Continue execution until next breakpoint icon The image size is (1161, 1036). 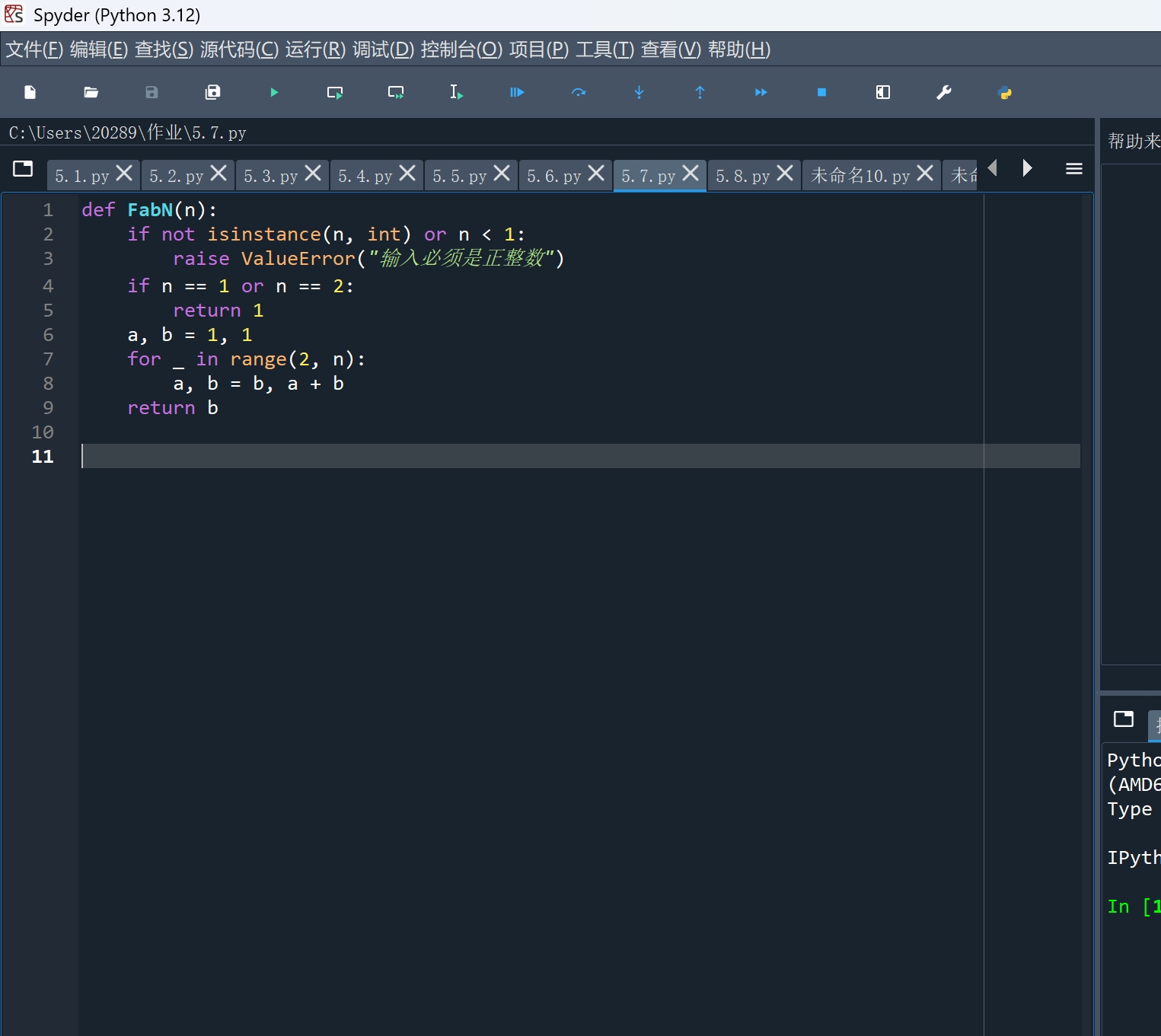click(761, 92)
